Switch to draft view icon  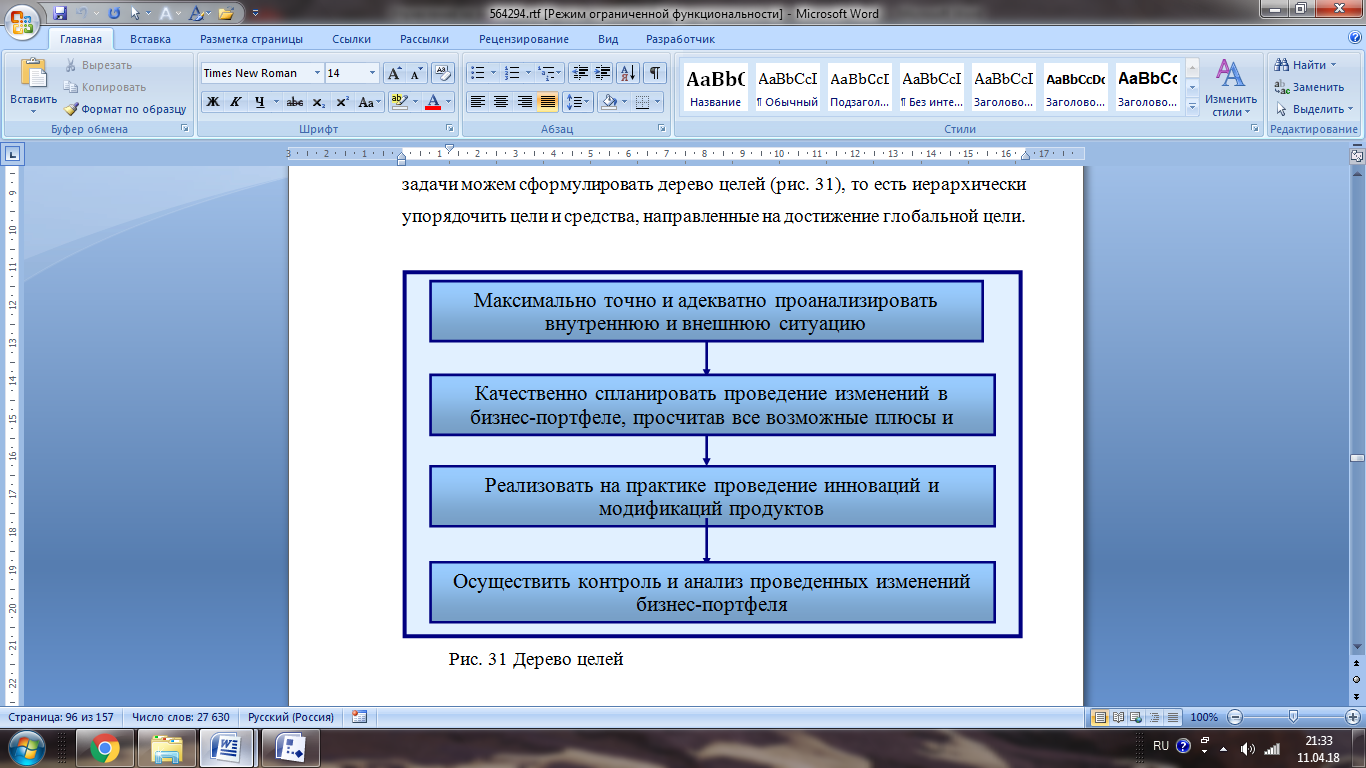(1172, 717)
